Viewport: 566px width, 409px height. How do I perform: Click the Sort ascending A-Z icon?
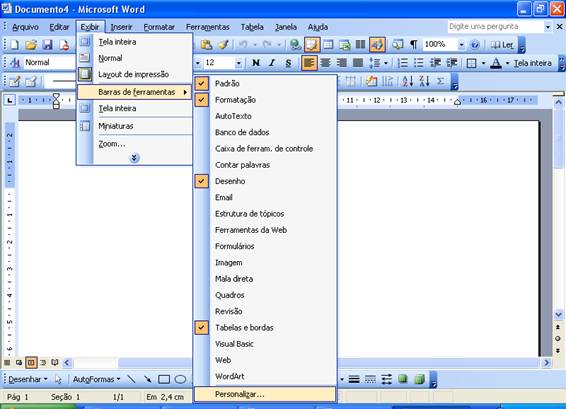[408, 81]
